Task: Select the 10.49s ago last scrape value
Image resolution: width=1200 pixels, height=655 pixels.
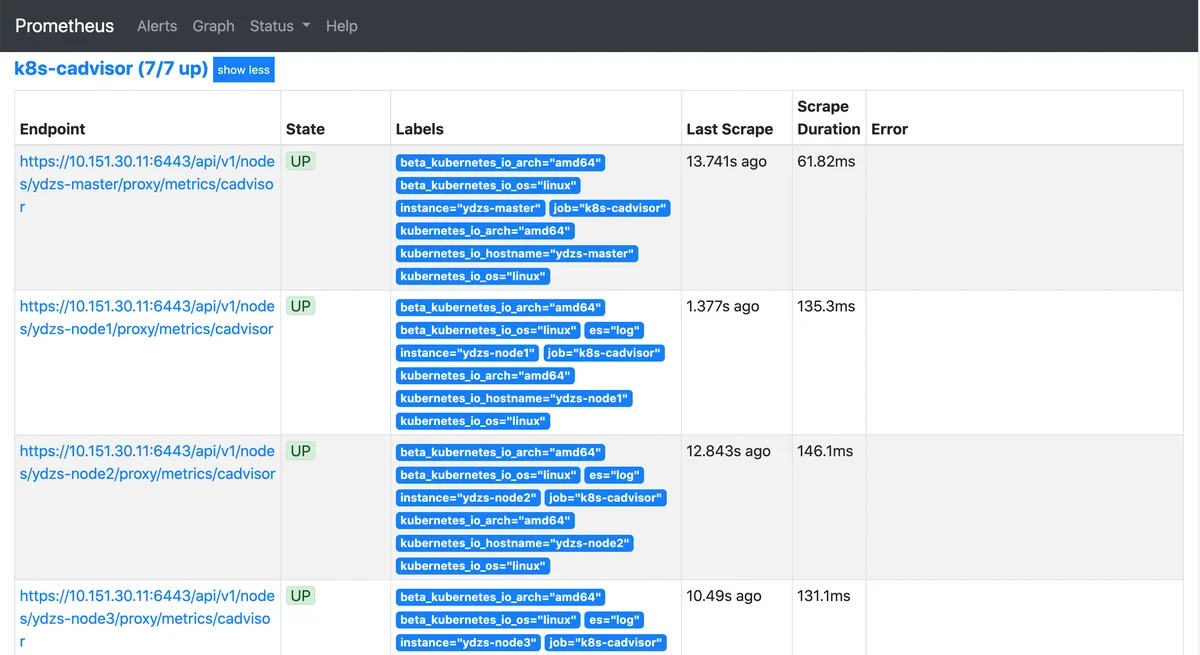Action: (724, 596)
